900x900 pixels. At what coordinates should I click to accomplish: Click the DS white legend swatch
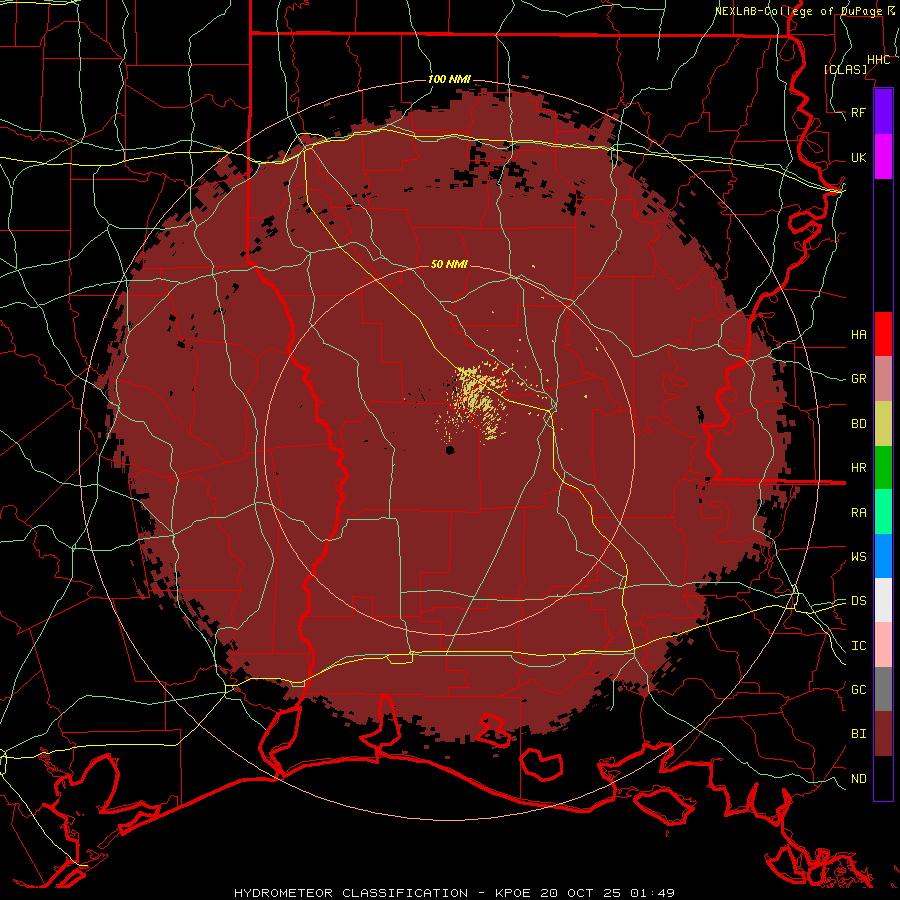[x=883, y=600]
